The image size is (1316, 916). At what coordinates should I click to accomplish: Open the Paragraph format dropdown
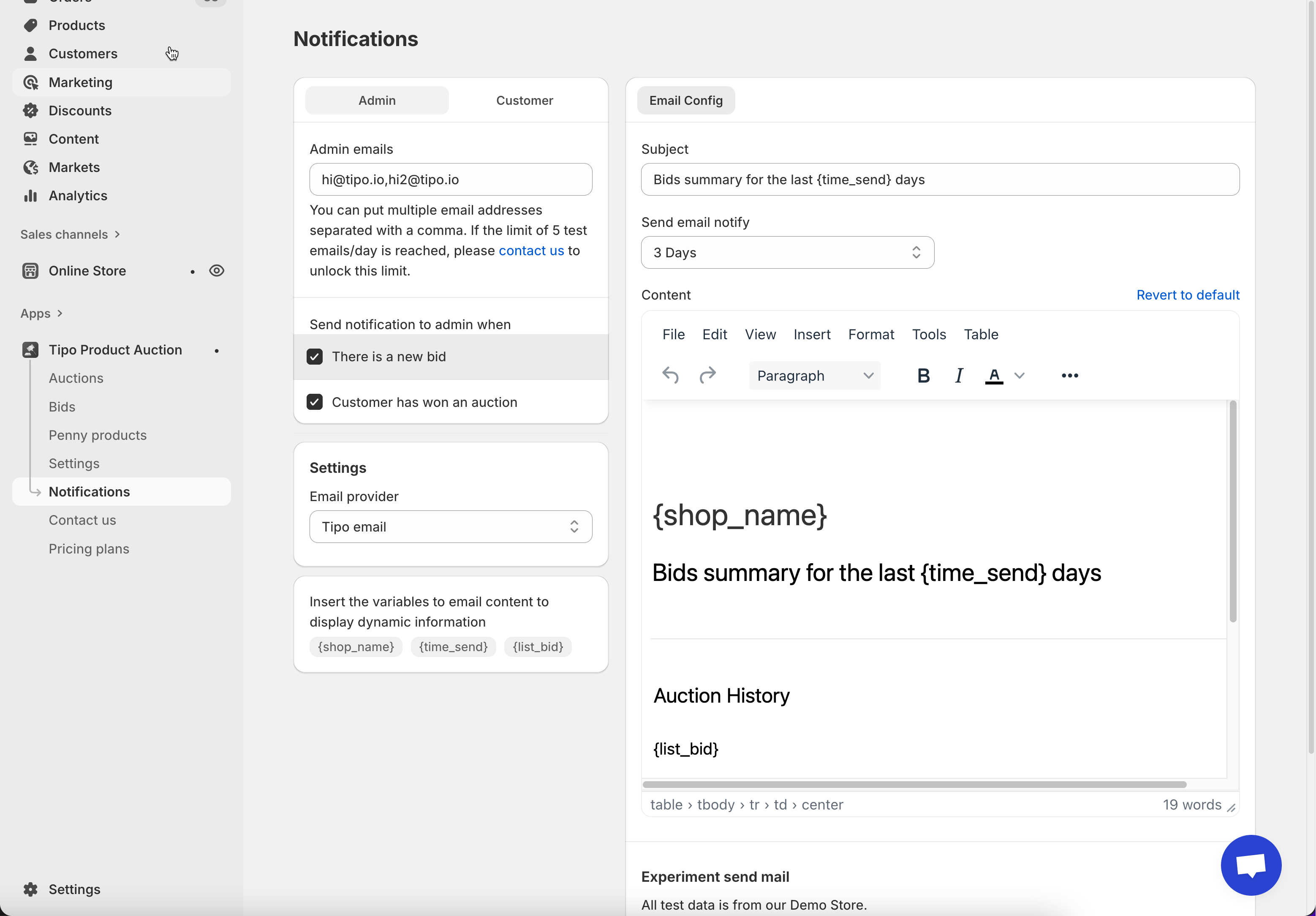point(814,376)
